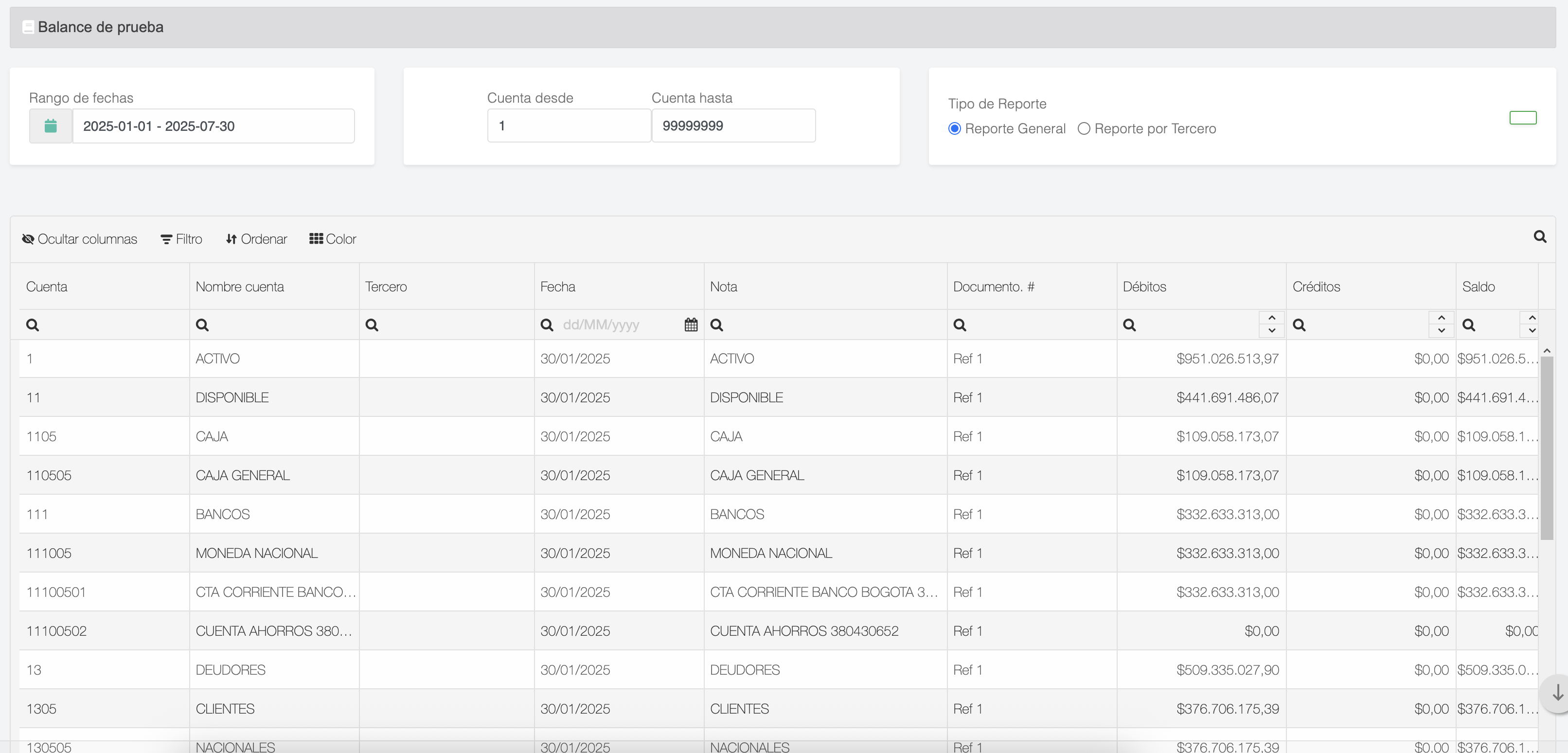Select the CAJA GENERAL account name cell
This screenshot has height=753, width=1568.
click(x=274, y=475)
